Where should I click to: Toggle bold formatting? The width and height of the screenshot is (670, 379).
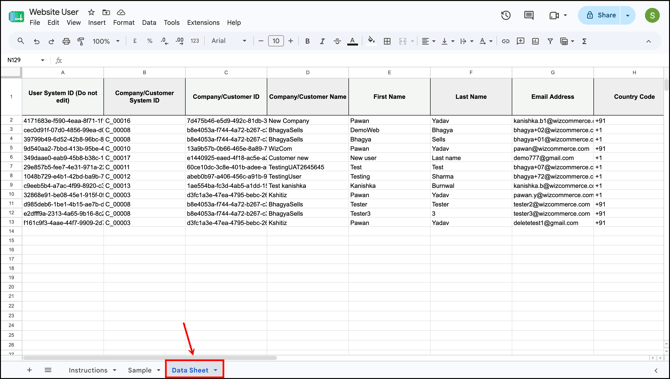(307, 41)
